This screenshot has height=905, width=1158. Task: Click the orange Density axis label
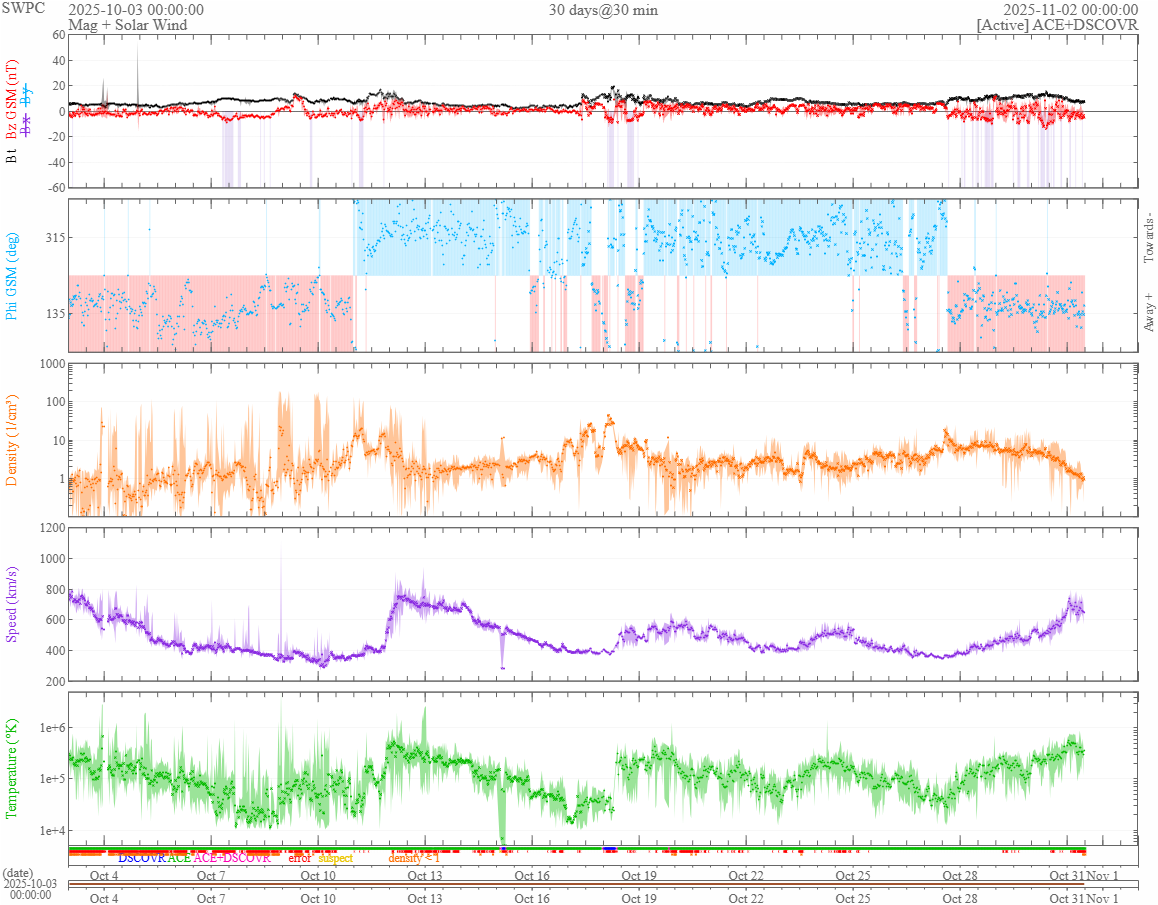coord(14,440)
